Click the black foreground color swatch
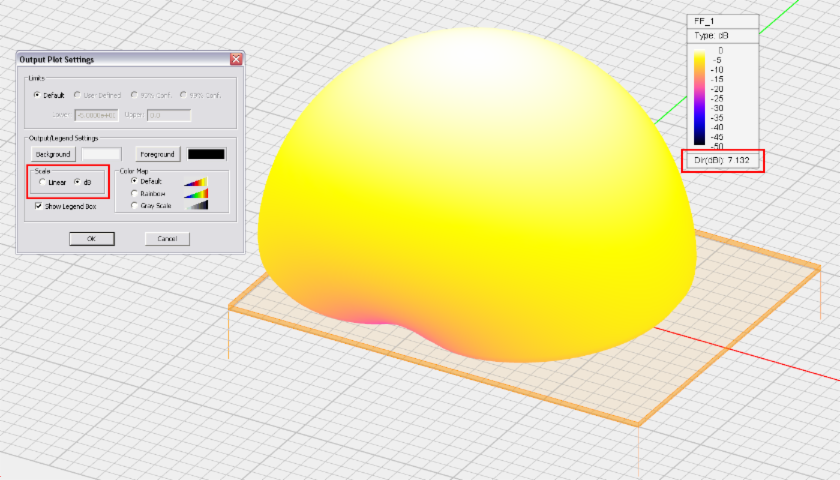 point(206,155)
